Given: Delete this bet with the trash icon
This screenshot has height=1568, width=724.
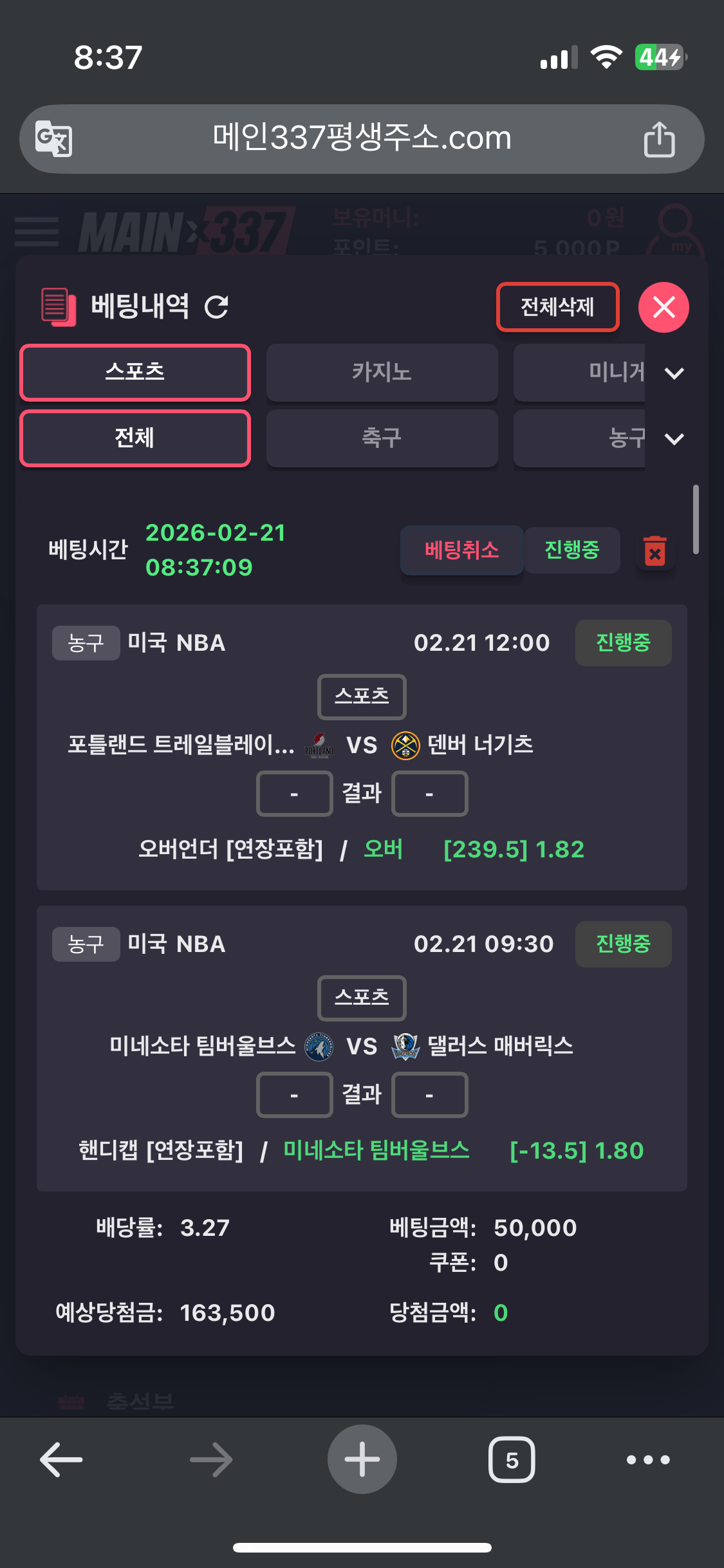Looking at the screenshot, I should click(655, 552).
